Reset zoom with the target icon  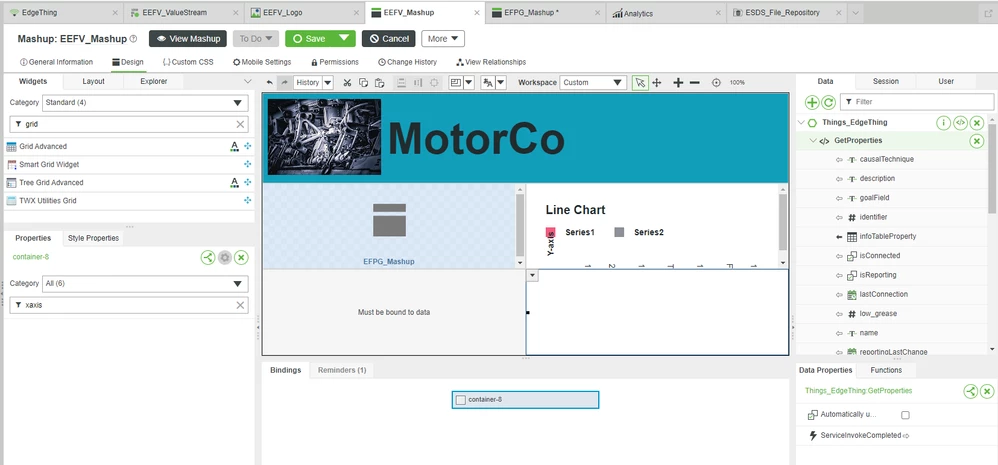[x=716, y=83]
